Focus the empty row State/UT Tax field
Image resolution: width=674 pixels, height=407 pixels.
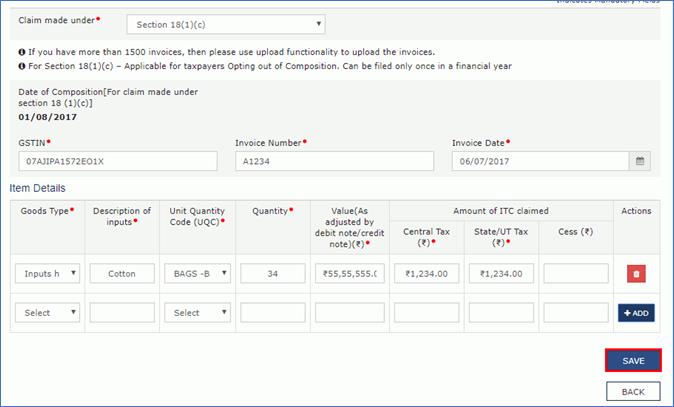tap(501, 312)
